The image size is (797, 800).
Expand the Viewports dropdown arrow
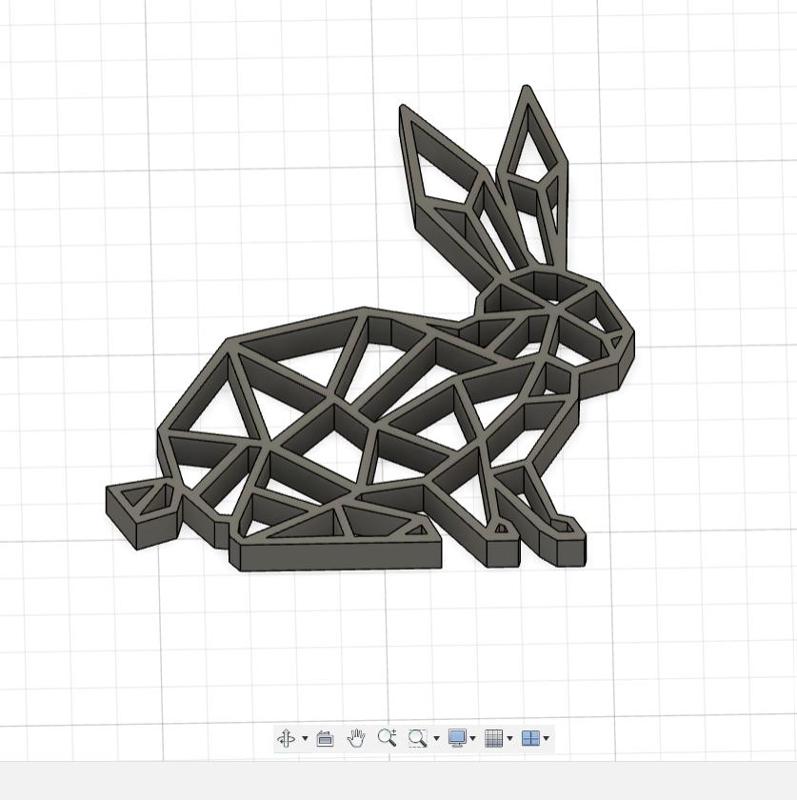[546, 738]
